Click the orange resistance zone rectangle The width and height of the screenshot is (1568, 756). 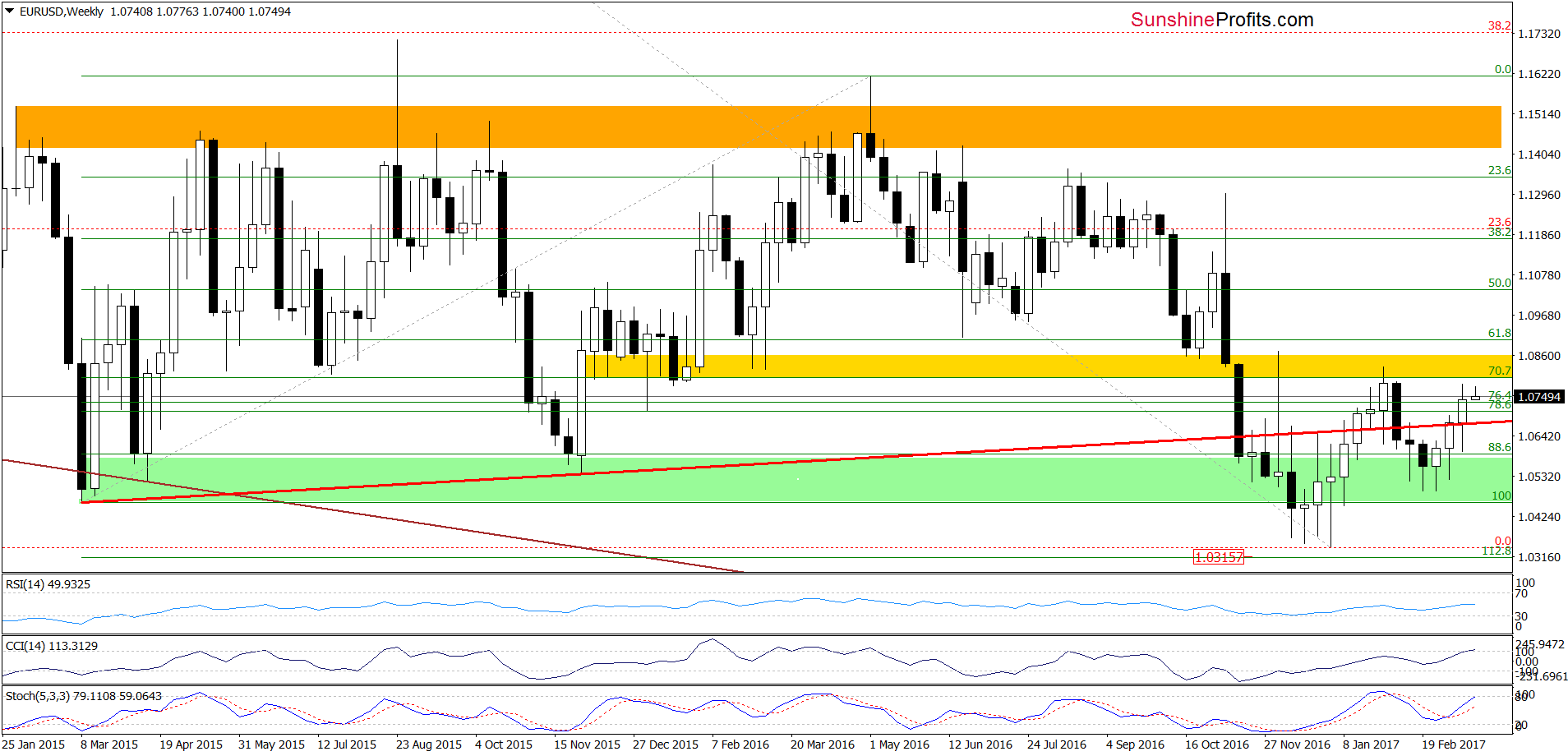coord(758,127)
